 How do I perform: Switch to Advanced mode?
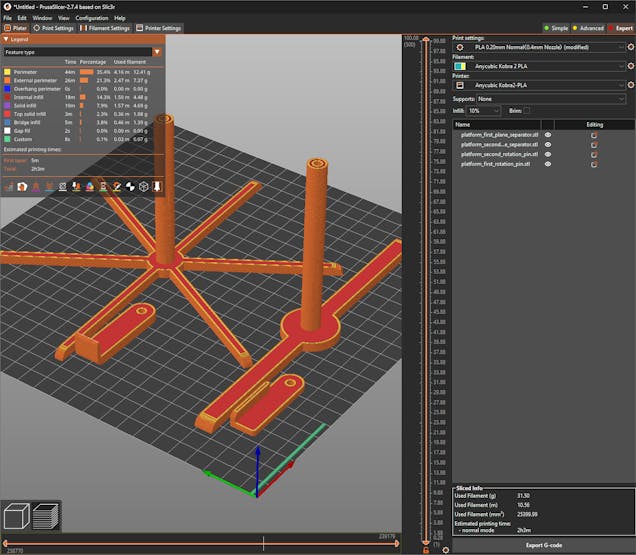(x=588, y=28)
